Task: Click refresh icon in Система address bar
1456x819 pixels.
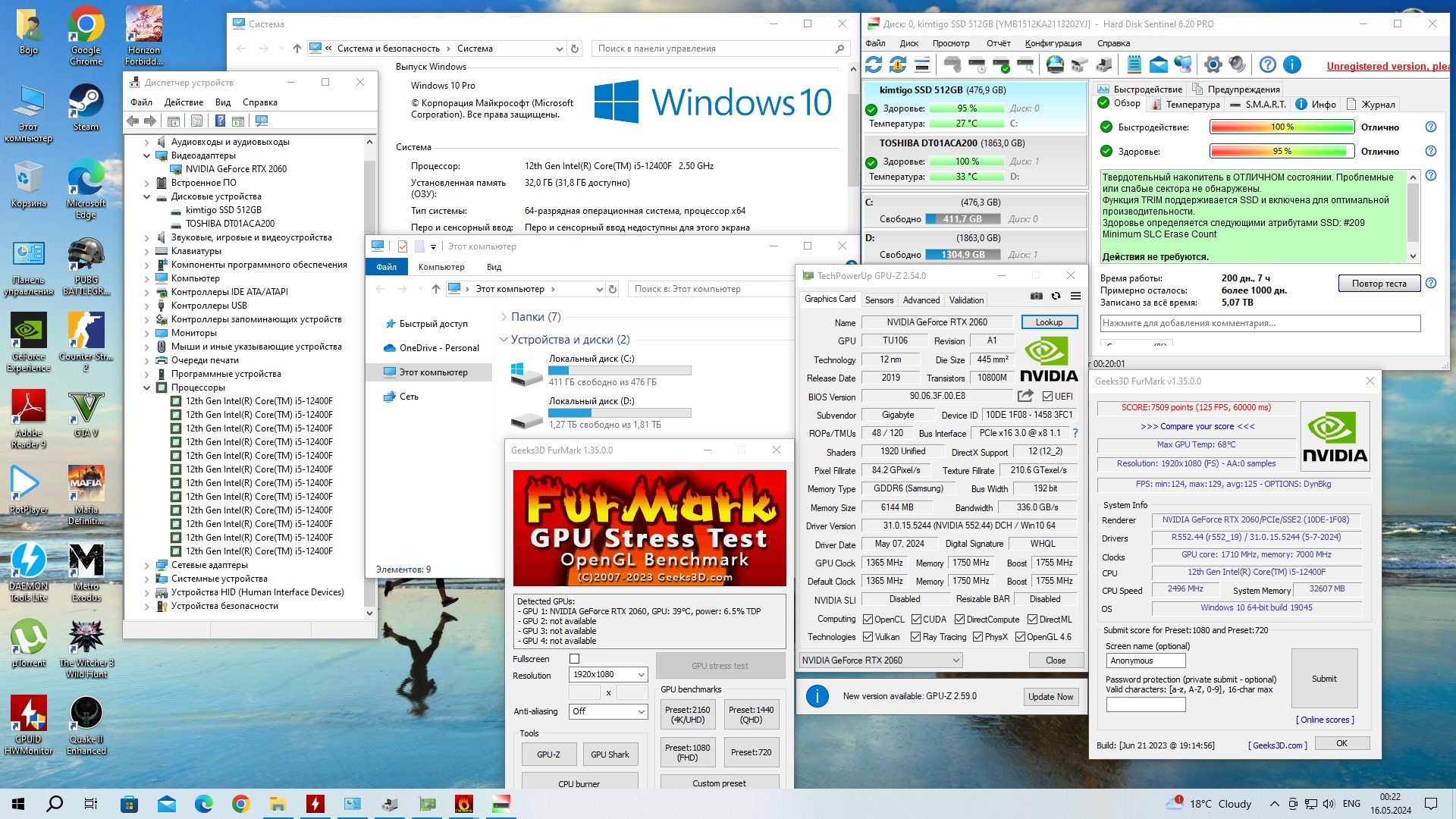Action: (575, 49)
